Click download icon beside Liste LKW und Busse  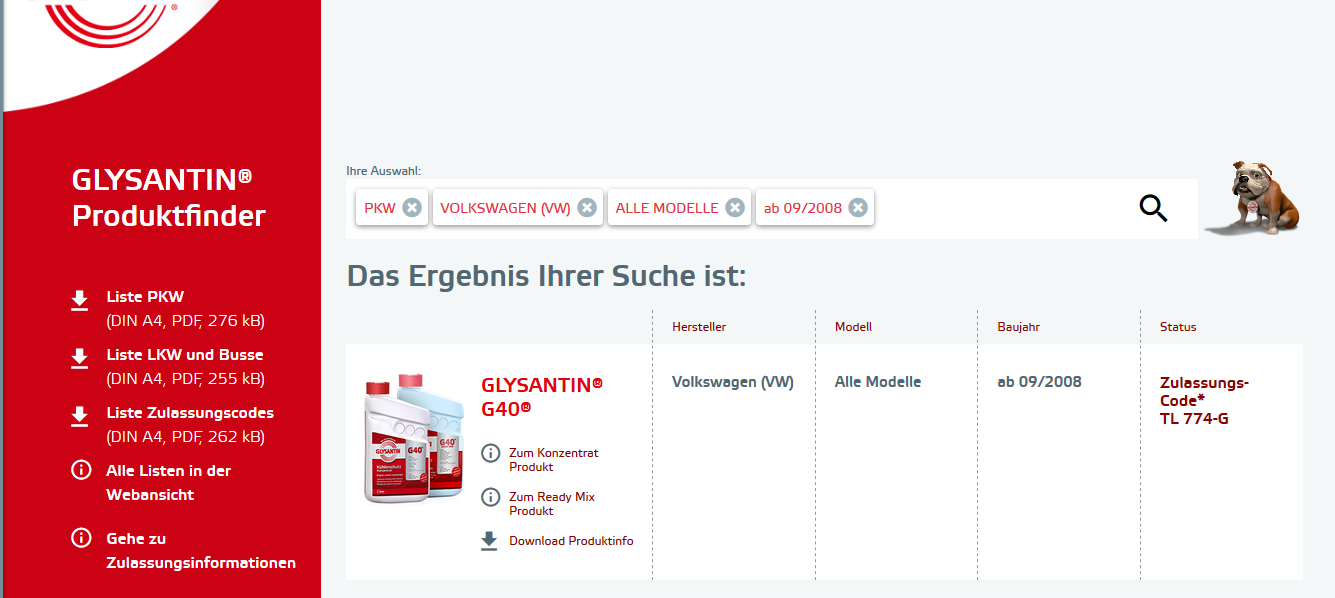[x=80, y=358]
